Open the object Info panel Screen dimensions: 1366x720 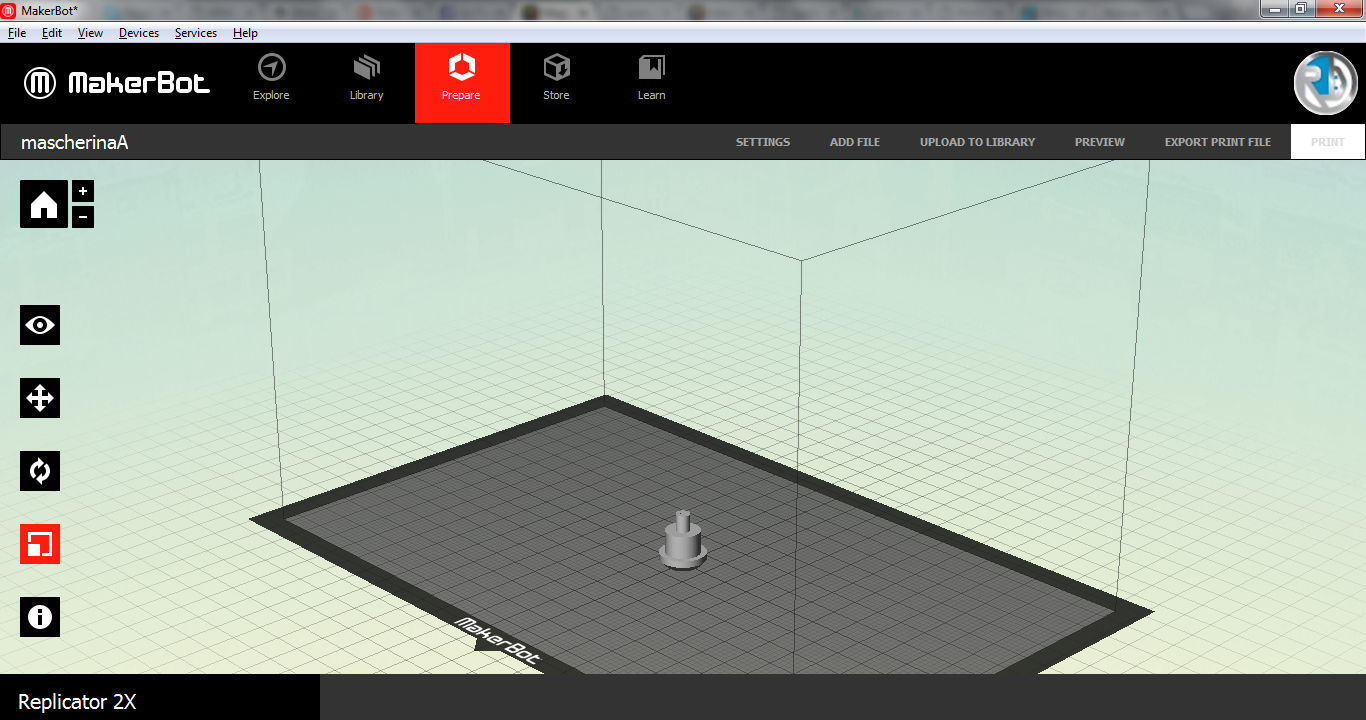[x=40, y=617]
